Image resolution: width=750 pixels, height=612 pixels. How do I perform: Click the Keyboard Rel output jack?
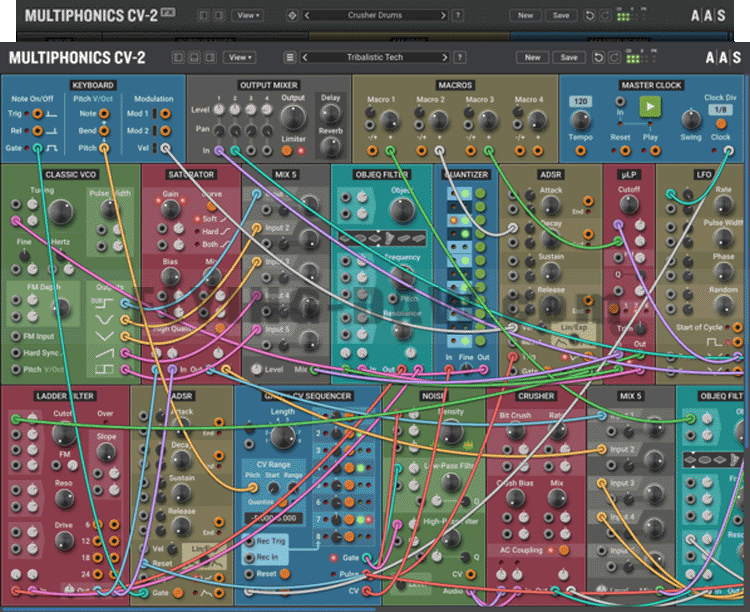pos(37,131)
